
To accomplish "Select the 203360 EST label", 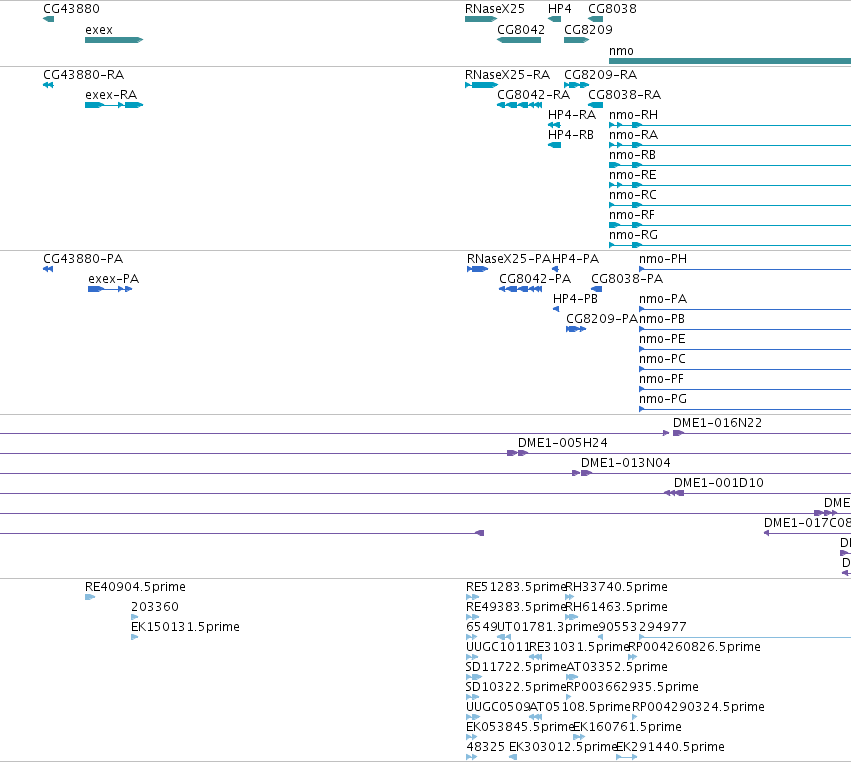I will (x=155, y=607).
